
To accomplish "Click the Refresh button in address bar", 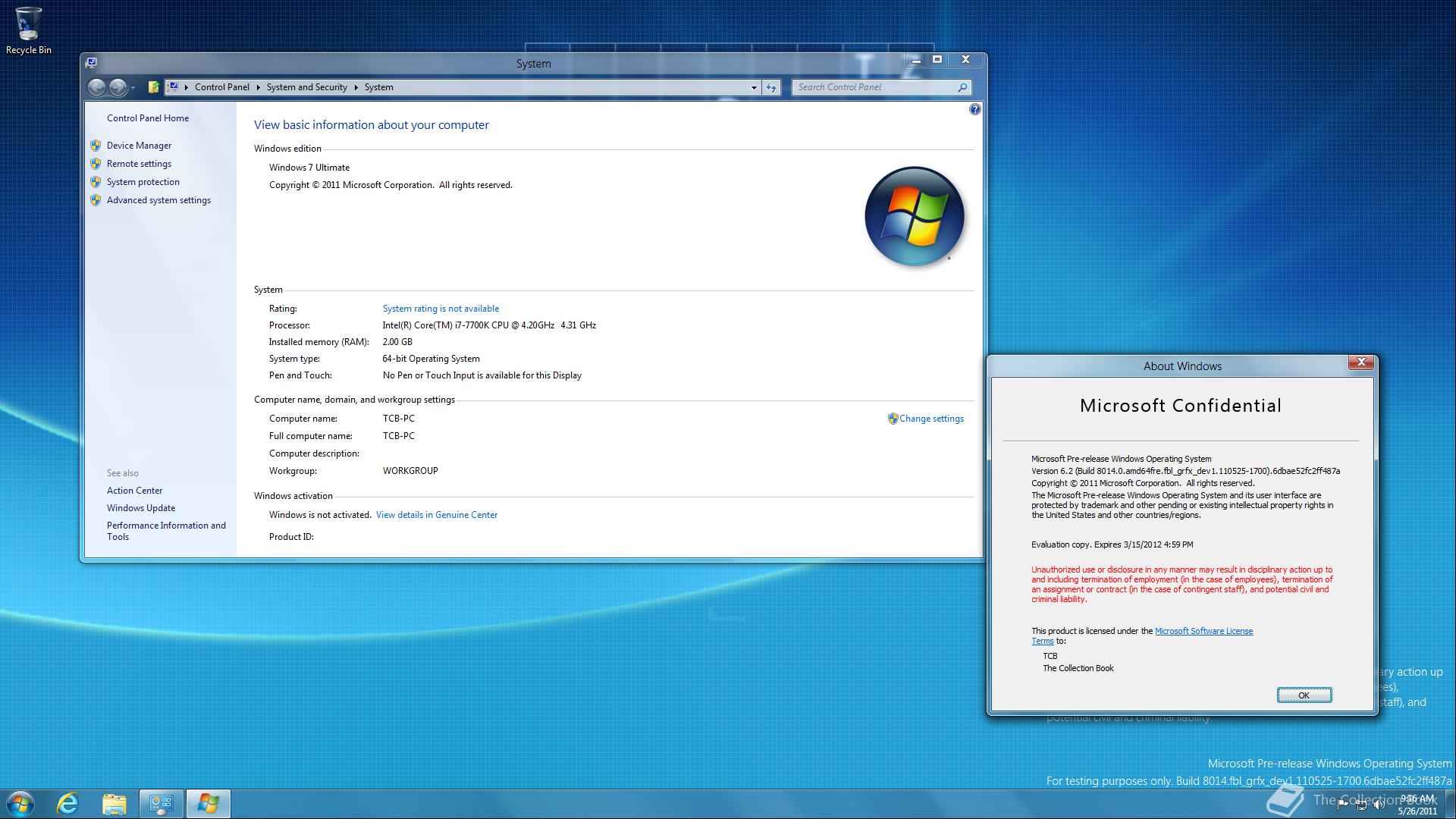I will pos(771,87).
